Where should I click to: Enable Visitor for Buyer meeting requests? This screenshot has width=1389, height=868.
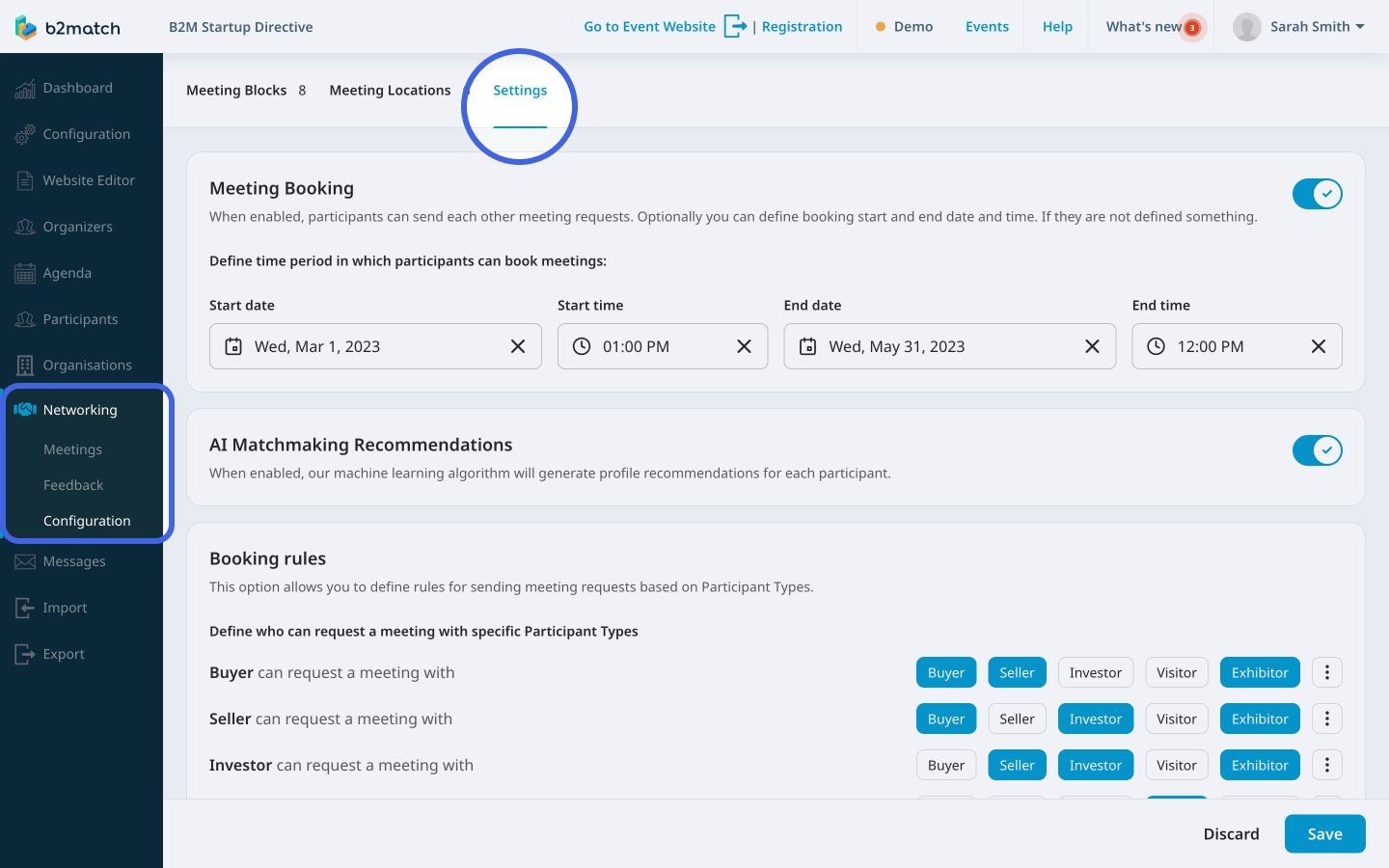click(1177, 672)
